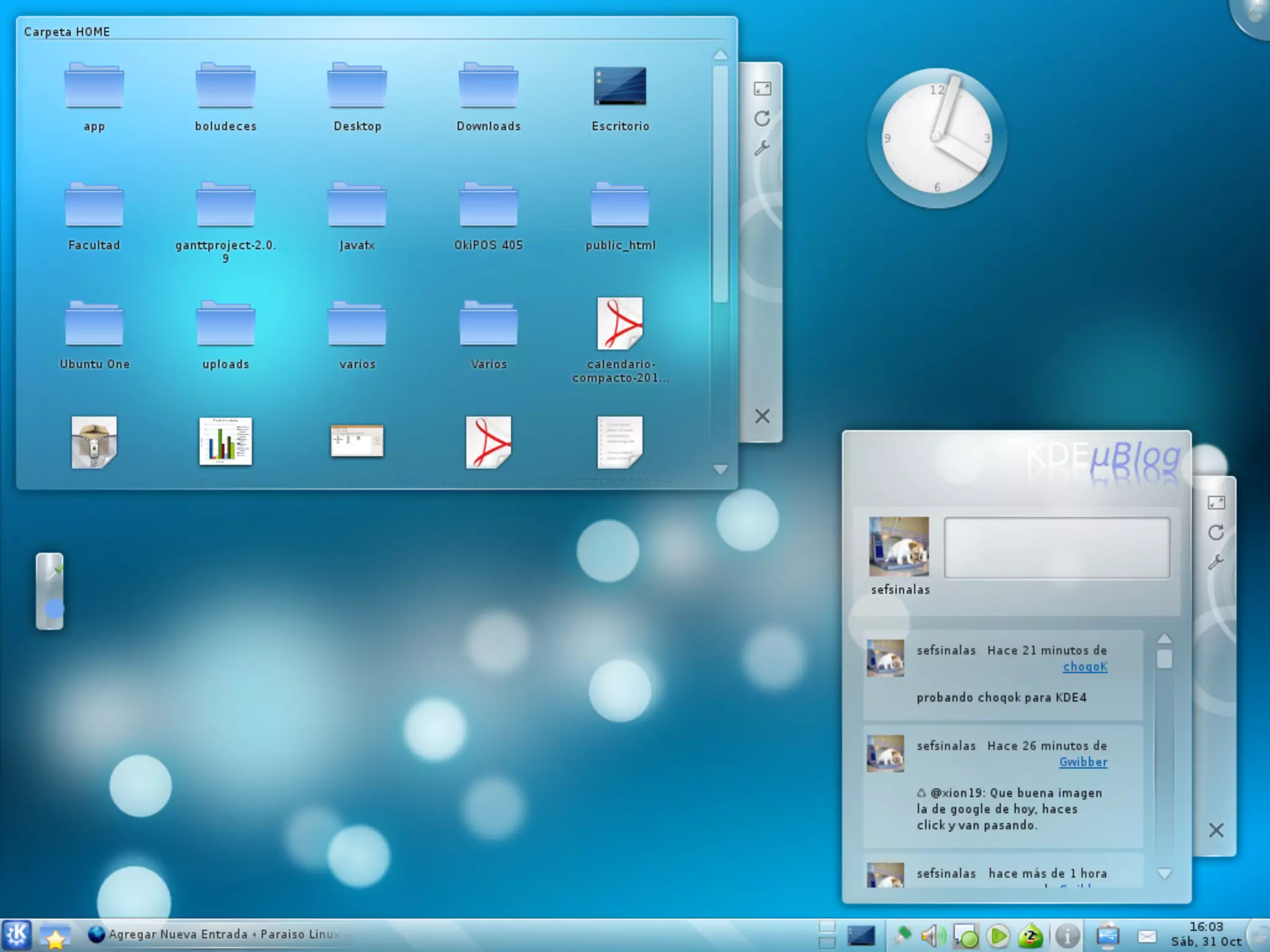Open the KDE Kickoff application launcher
The width and height of the screenshot is (1270, 952).
(x=17, y=935)
